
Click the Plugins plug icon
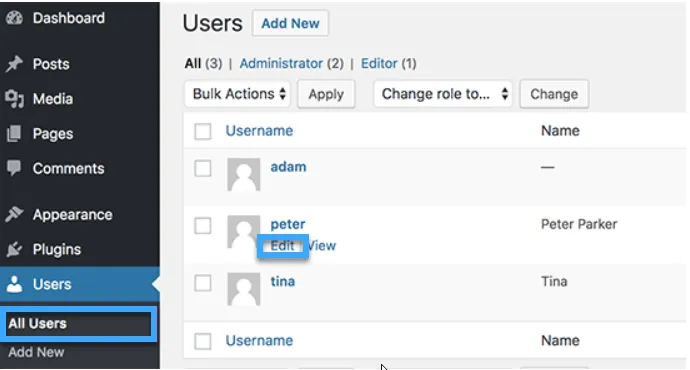(x=15, y=249)
